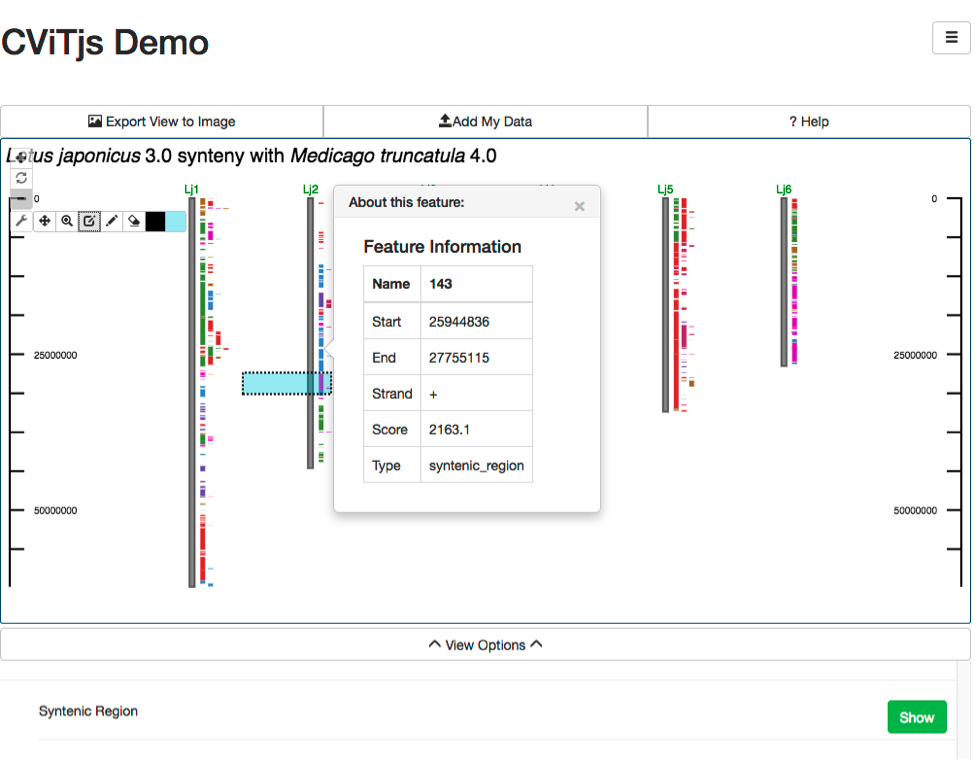The height and width of the screenshot is (763, 975).
Task: Toggle the wrench tools button
Action: pyautogui.click(x=22, y=221)
